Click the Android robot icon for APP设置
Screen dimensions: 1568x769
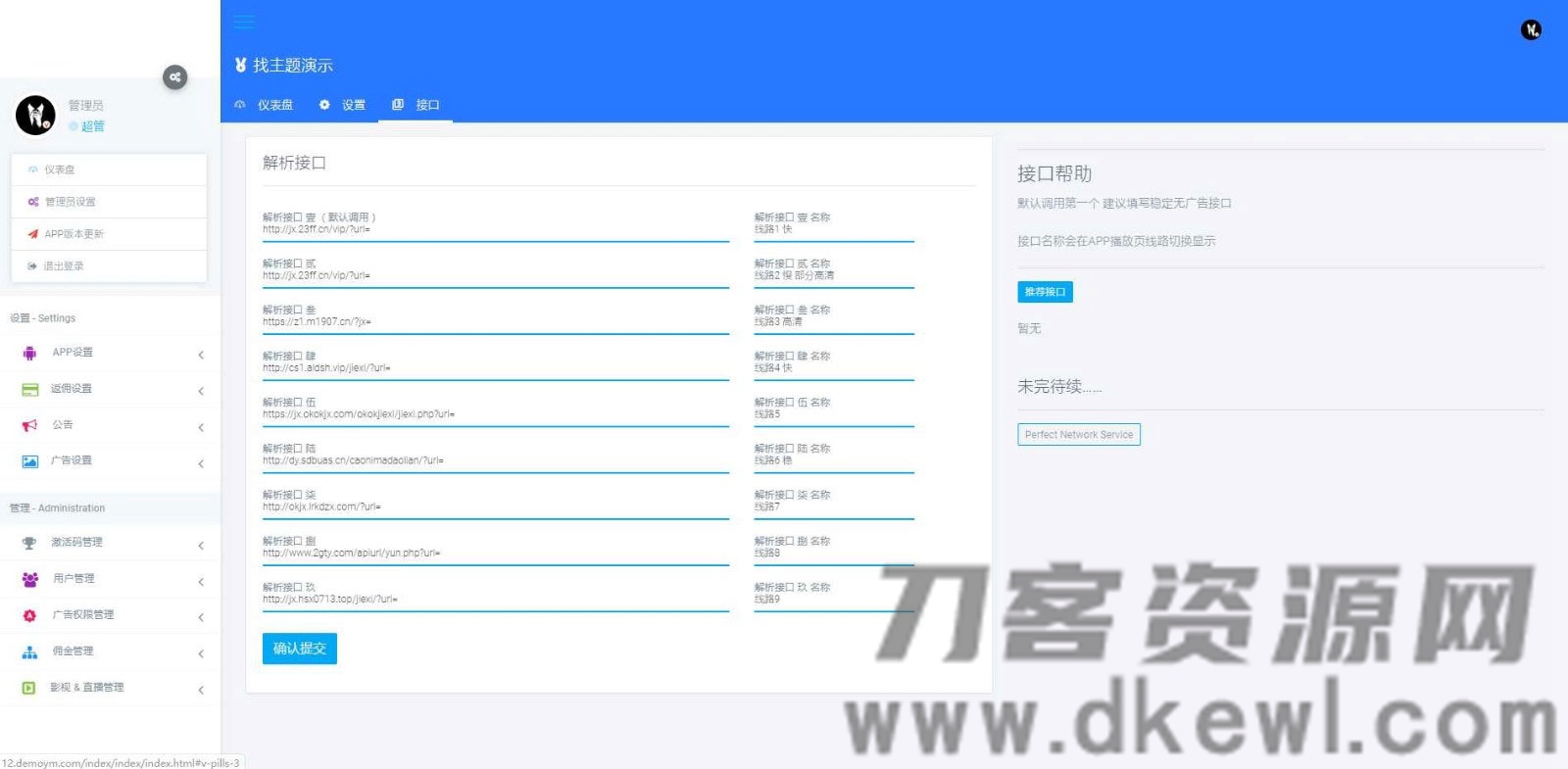point(29,353)
